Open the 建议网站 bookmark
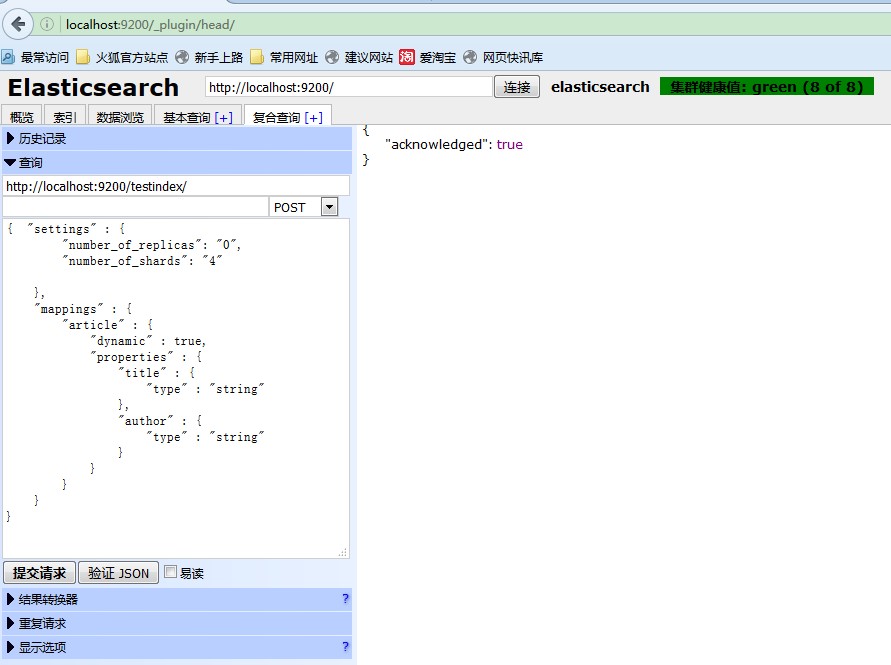 click(x=359, y=57)
